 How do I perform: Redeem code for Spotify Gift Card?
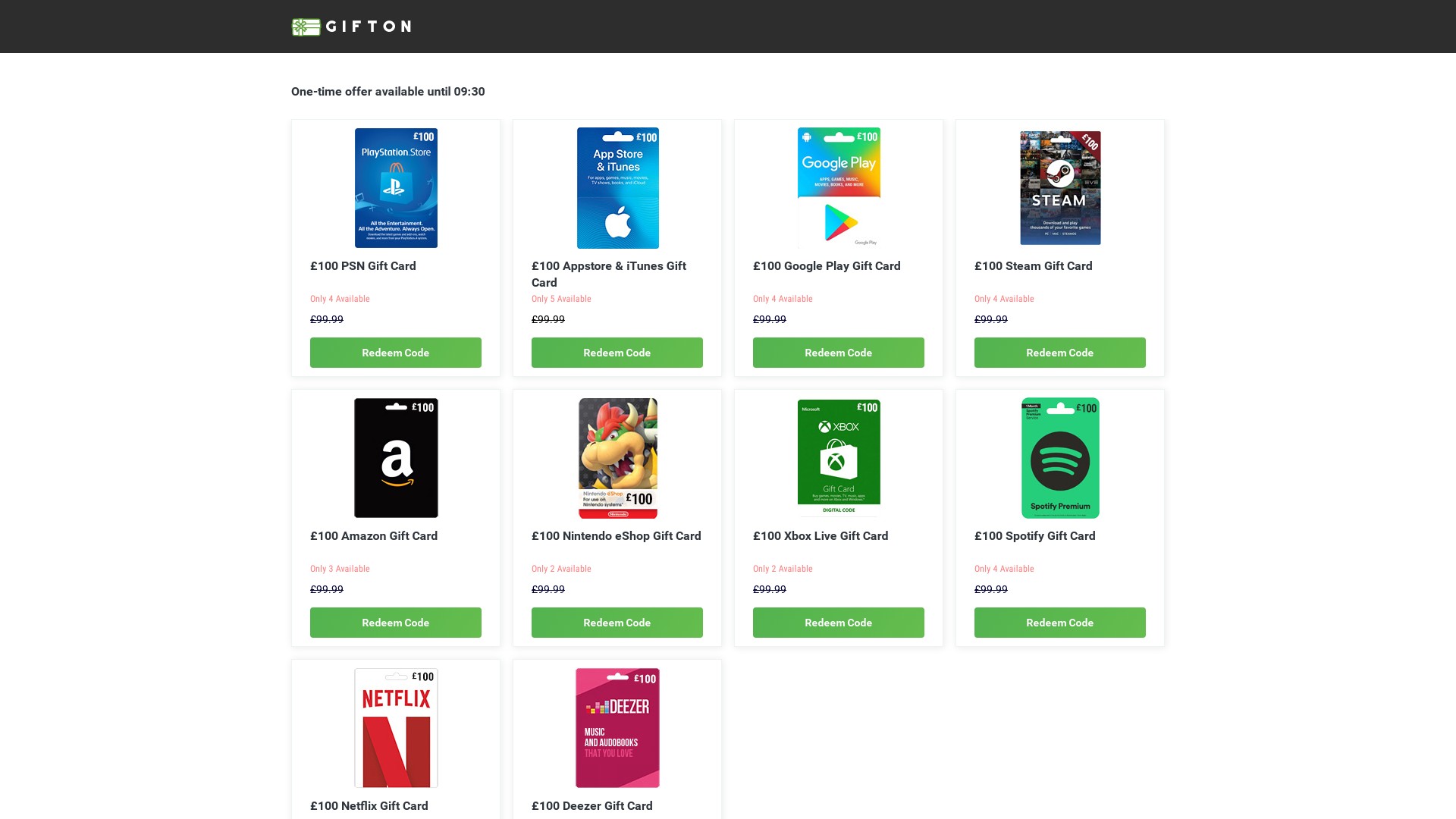tap(1060, 623)
